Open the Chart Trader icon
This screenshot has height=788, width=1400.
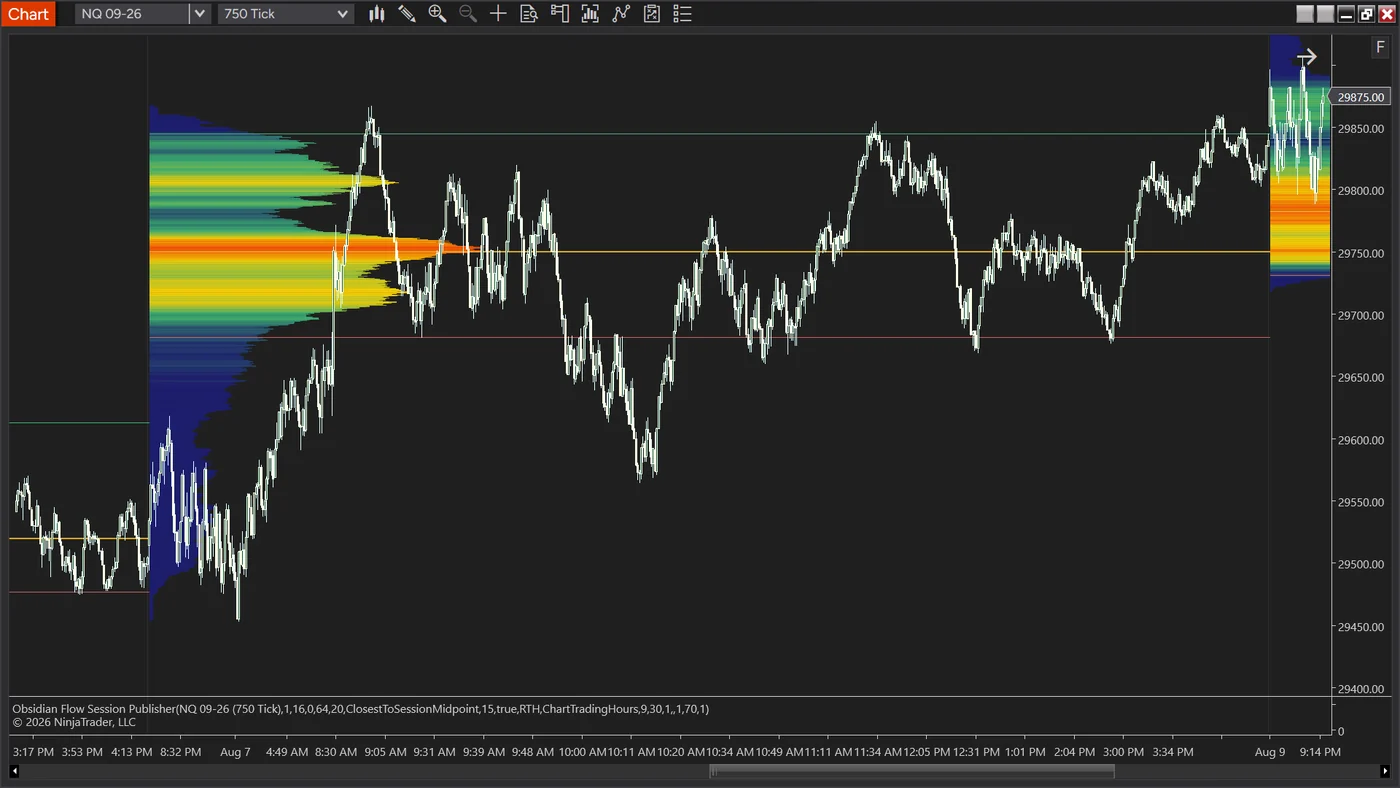coord(560,14)
